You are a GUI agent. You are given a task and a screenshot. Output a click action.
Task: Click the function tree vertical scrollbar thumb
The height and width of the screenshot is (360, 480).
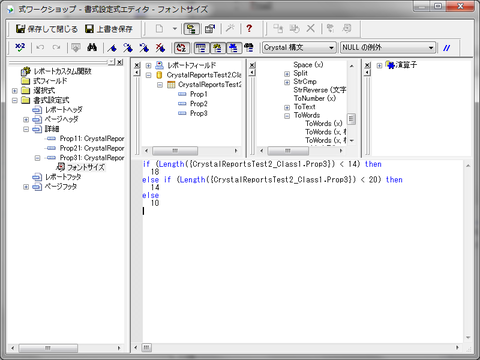click(x=351, y=119)
